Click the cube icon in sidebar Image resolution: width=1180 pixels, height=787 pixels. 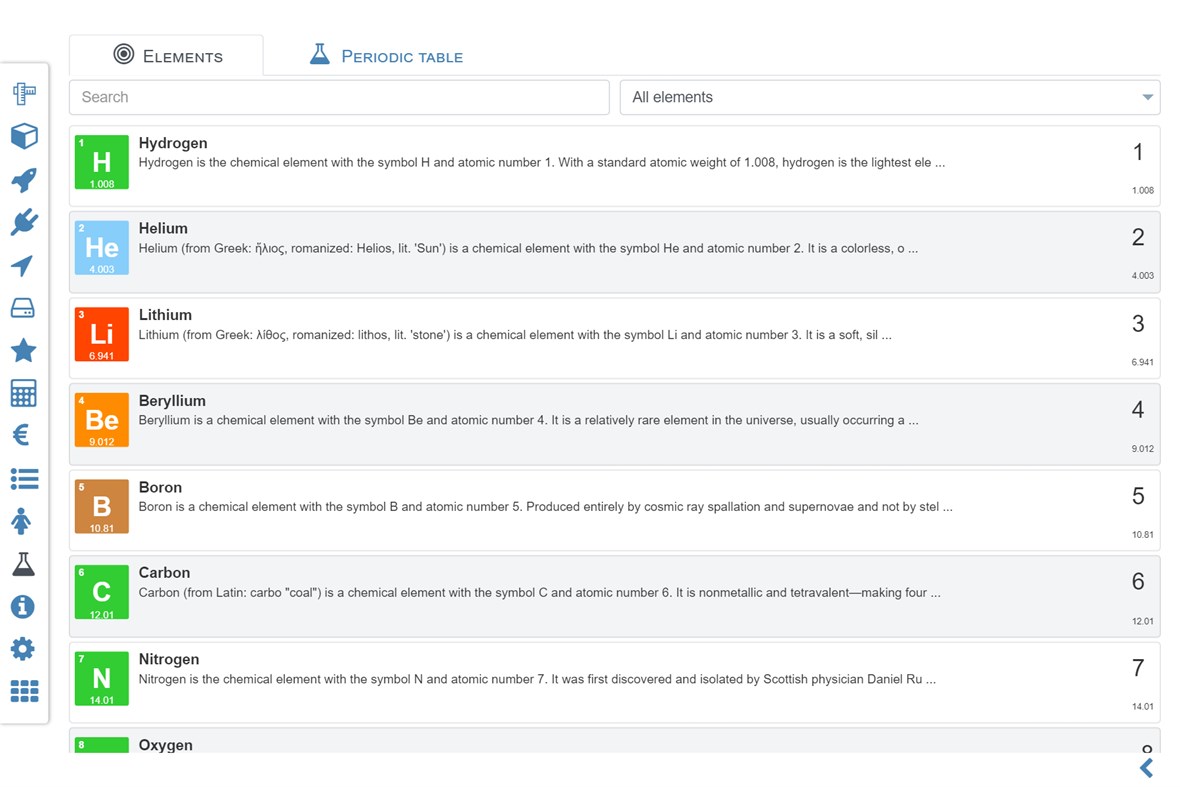[24, 136]
